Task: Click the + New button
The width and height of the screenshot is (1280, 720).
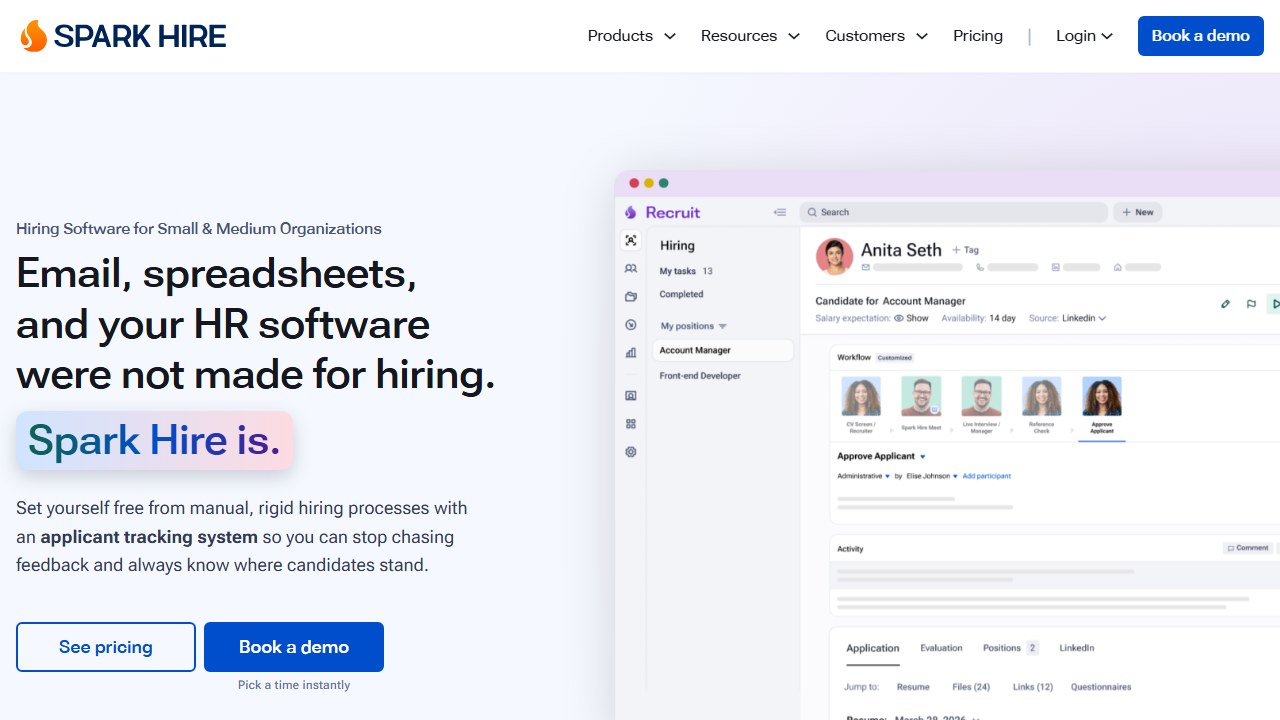Action: coord(1137,212)
